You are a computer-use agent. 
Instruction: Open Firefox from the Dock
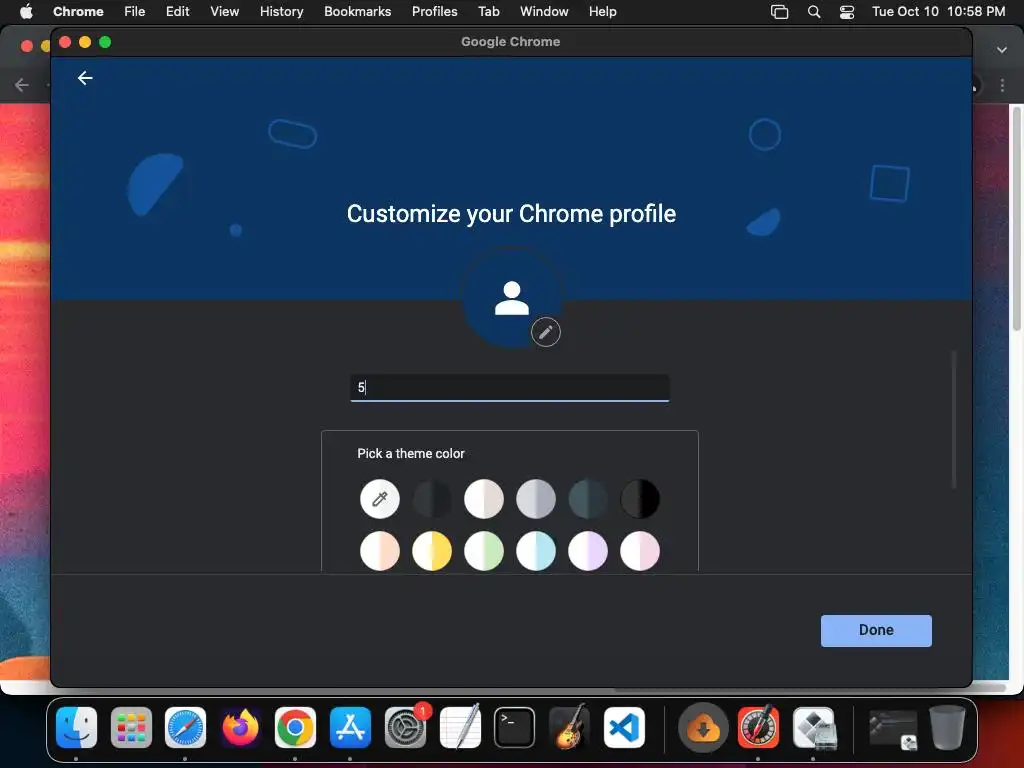pos(240,728)
